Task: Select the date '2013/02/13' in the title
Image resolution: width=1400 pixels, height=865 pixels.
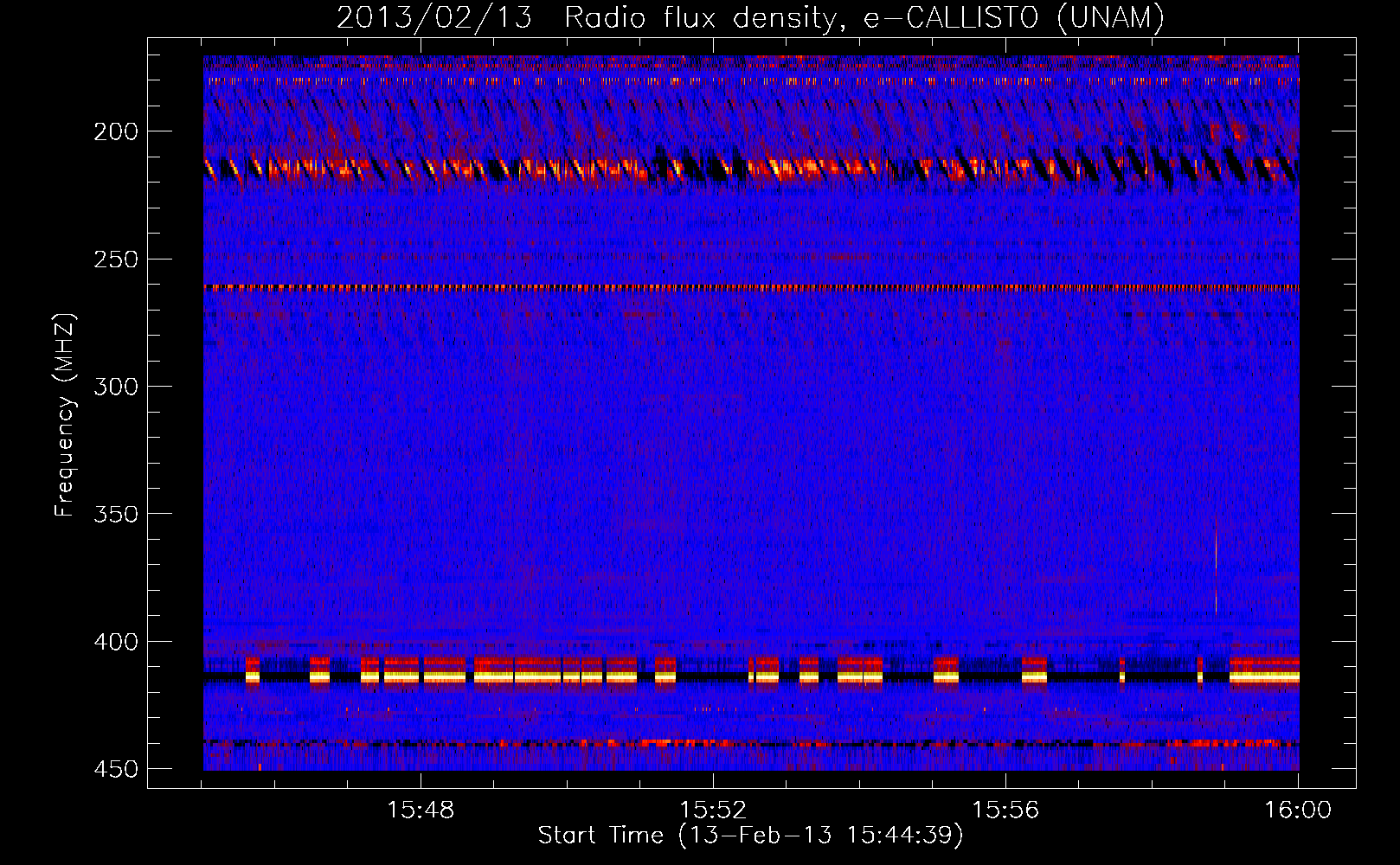Action: tap(434, 17)
